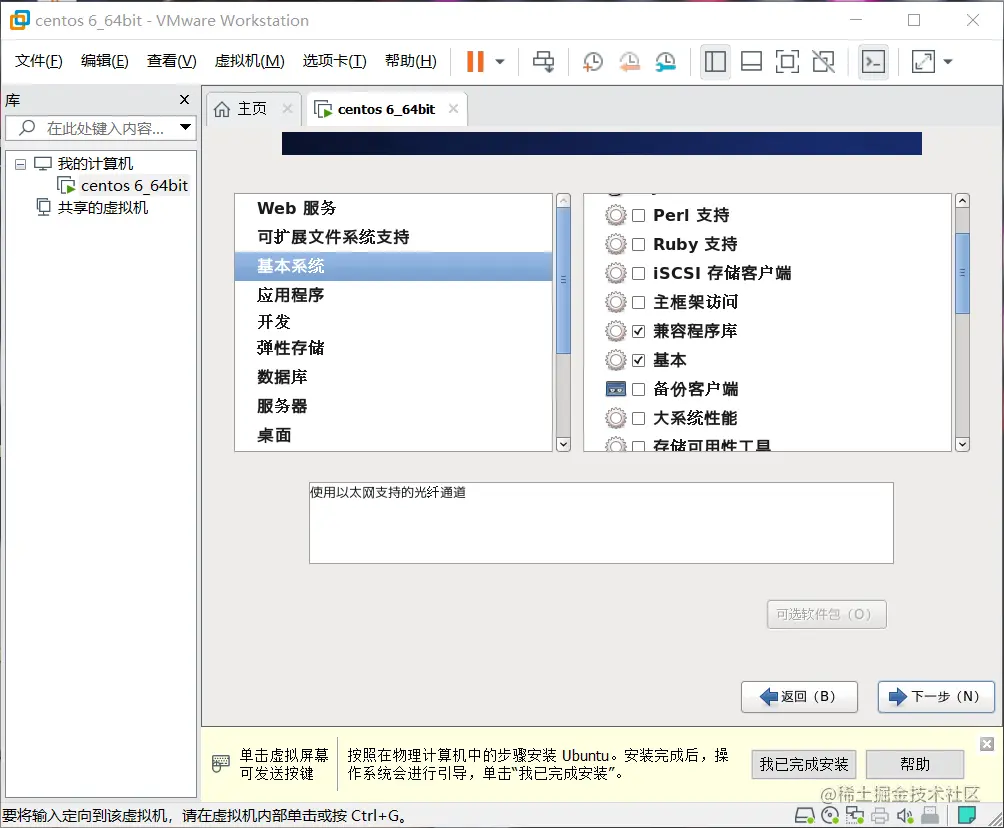Select the 开发 category
1004x828 pixels.
(x=393, y=321)
